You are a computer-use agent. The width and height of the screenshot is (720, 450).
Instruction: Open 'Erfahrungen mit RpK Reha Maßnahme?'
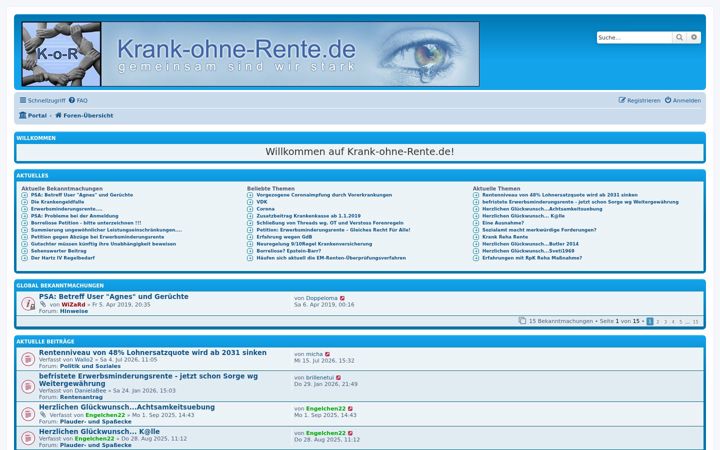(532, 258)
